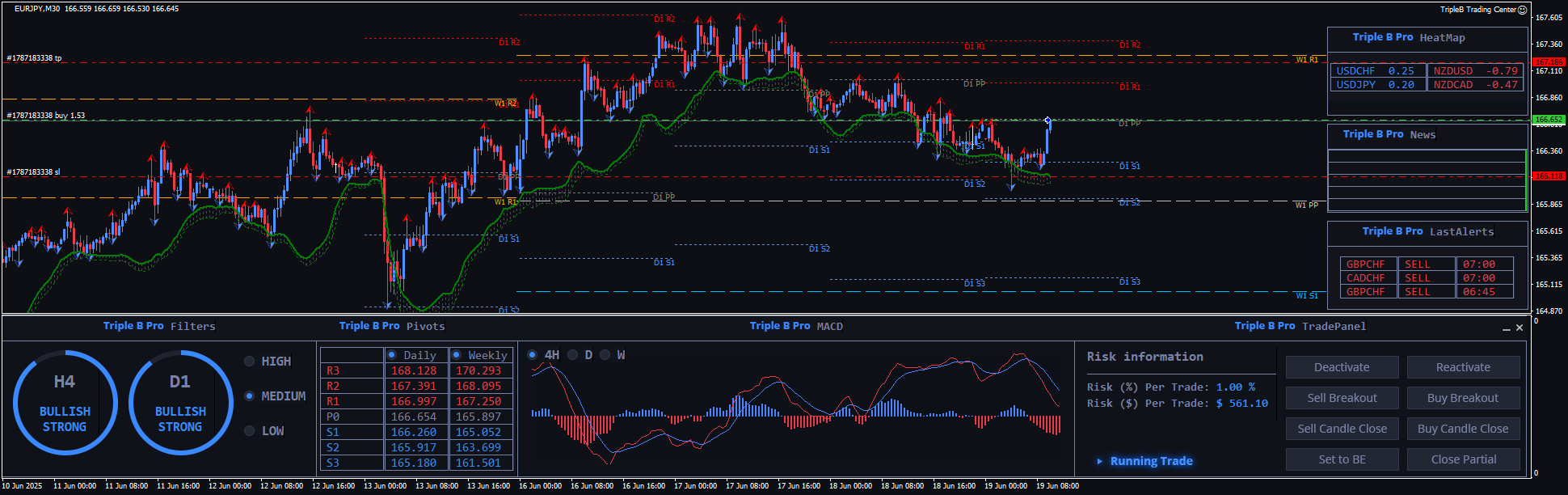Select the HIGH filter radio button

[250, 362]
